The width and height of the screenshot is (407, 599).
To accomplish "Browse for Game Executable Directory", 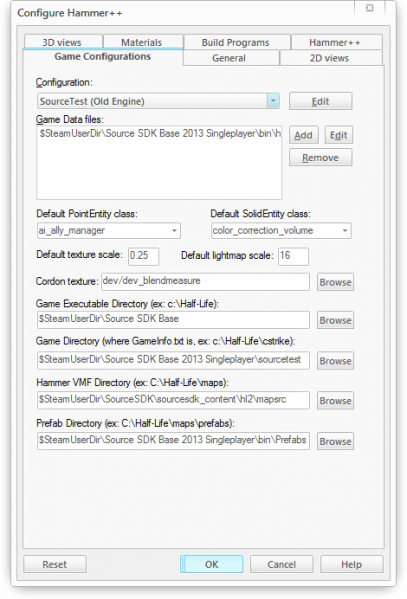I will coord(335,320).
